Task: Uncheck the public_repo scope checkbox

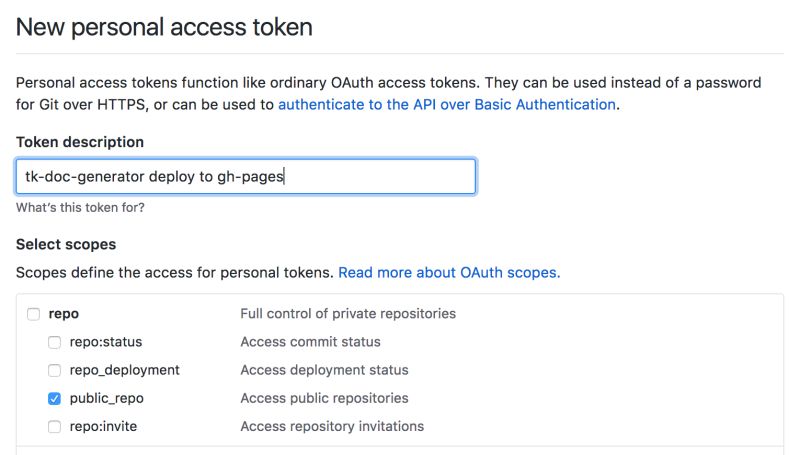Action: click(55, 398)
